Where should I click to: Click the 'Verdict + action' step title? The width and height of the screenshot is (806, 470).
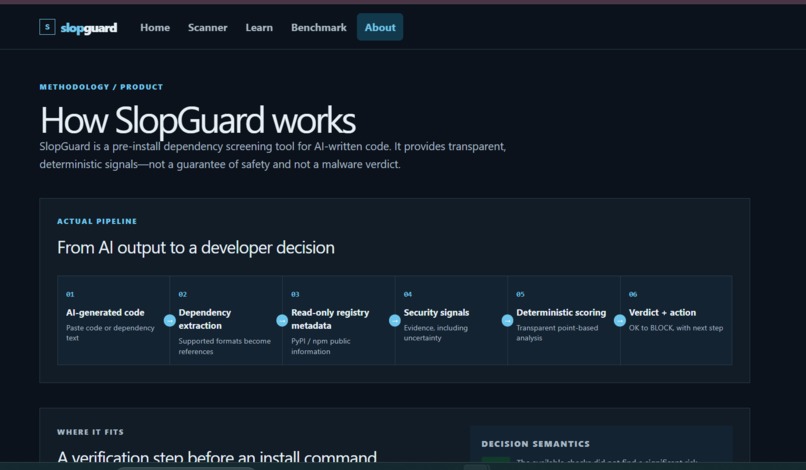point(662,313)
